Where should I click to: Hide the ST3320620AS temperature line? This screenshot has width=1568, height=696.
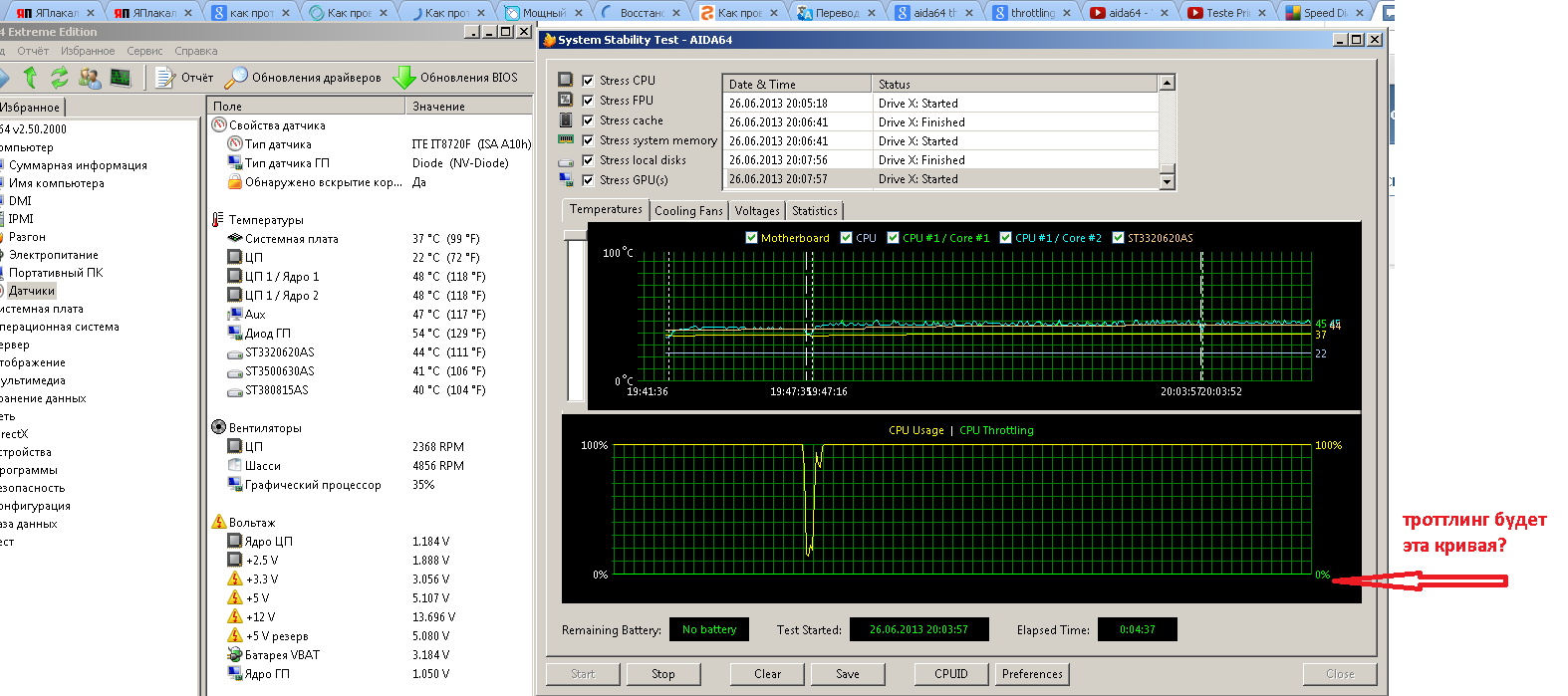(1118, 238)
